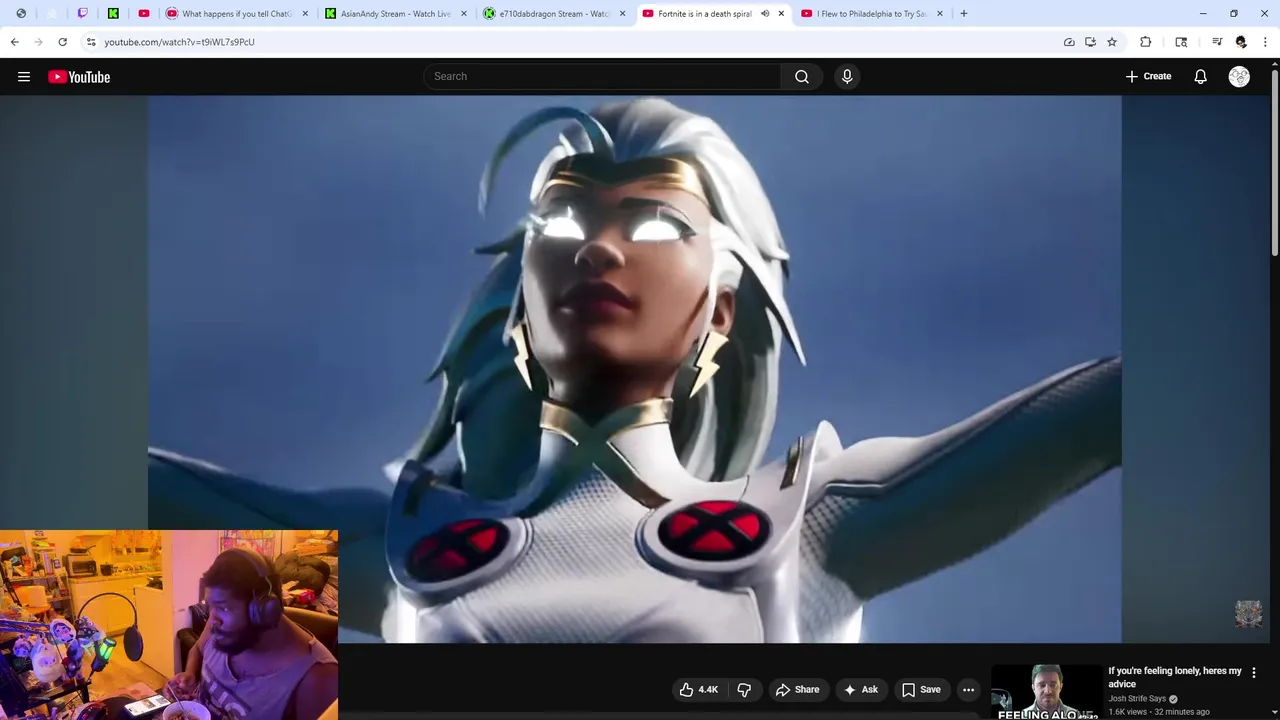Start voice search with microphone icon
This screenshot has height=720, width=1280.
[847, 76]
